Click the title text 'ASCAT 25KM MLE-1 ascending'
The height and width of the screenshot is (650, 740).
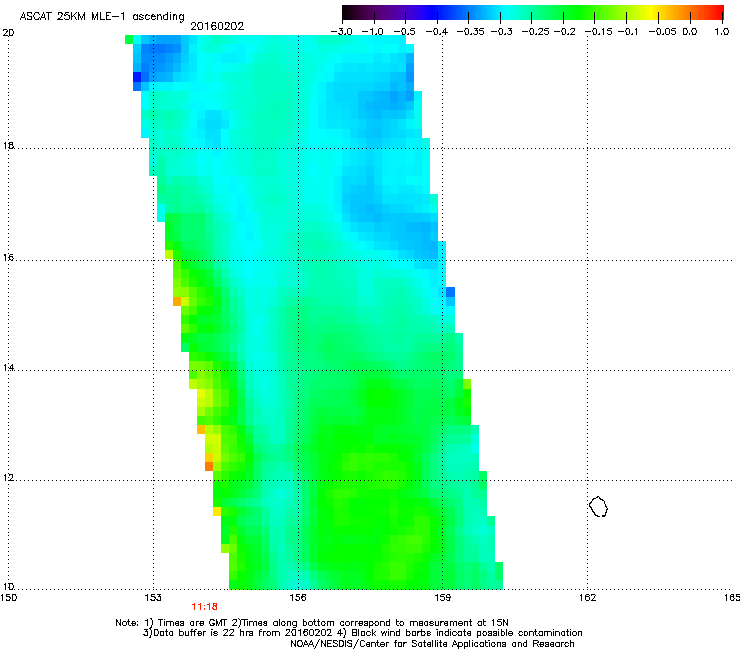coord(102,17)
